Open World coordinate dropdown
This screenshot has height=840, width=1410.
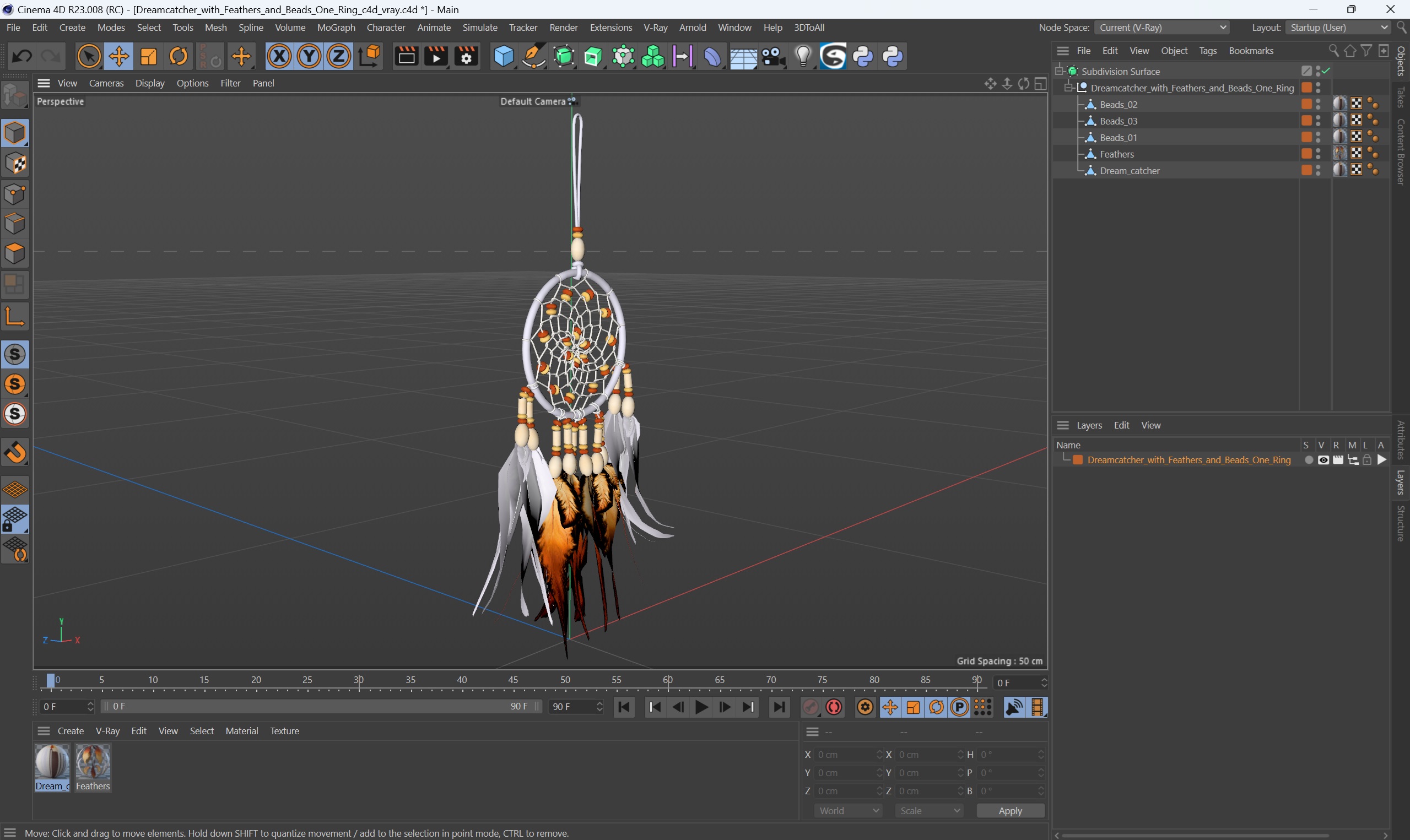(x=848, y=811)
